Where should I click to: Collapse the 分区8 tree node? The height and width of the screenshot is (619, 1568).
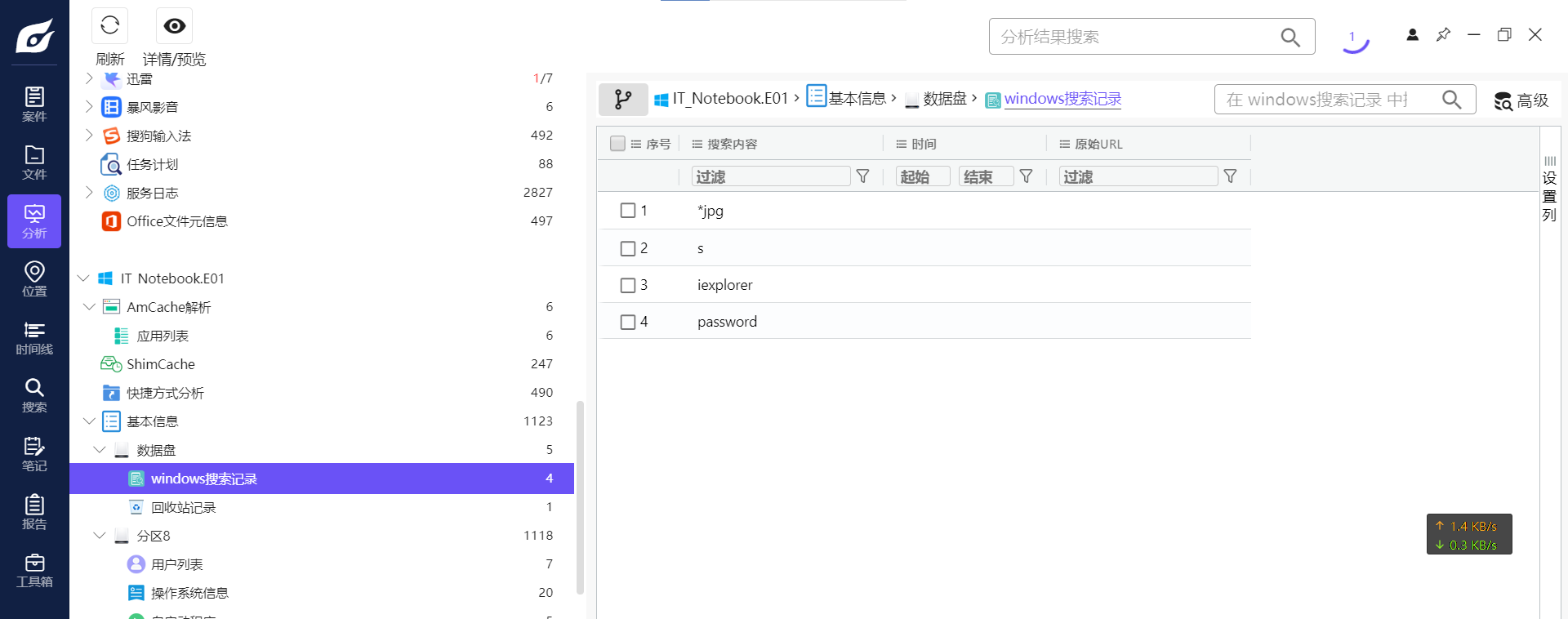pos(100,536)
